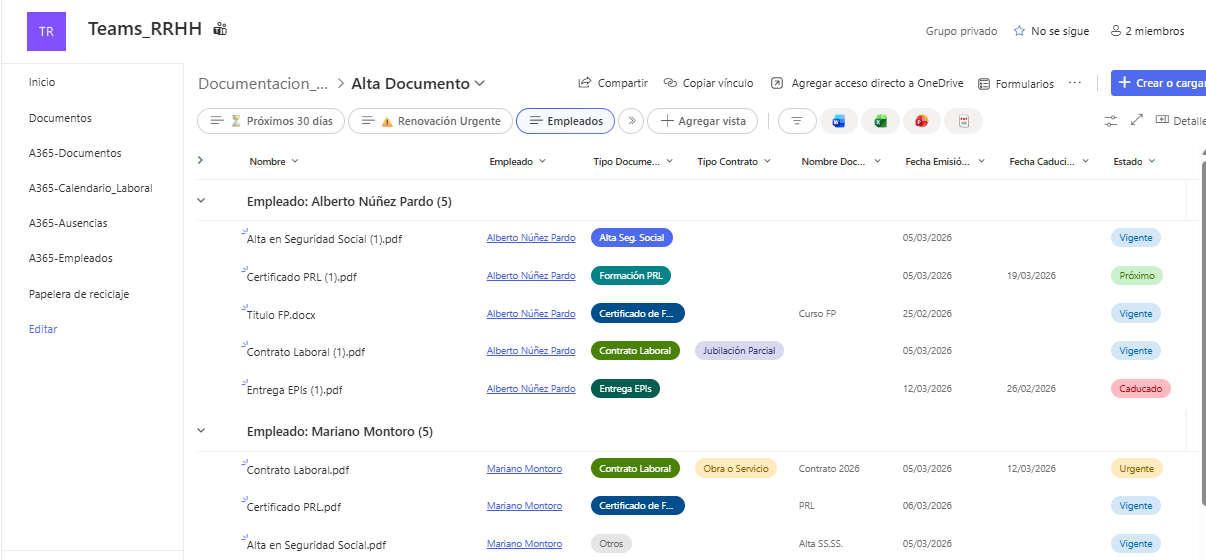Click Agregar acceso directo a OneDrive

click(x=867, y=83)
